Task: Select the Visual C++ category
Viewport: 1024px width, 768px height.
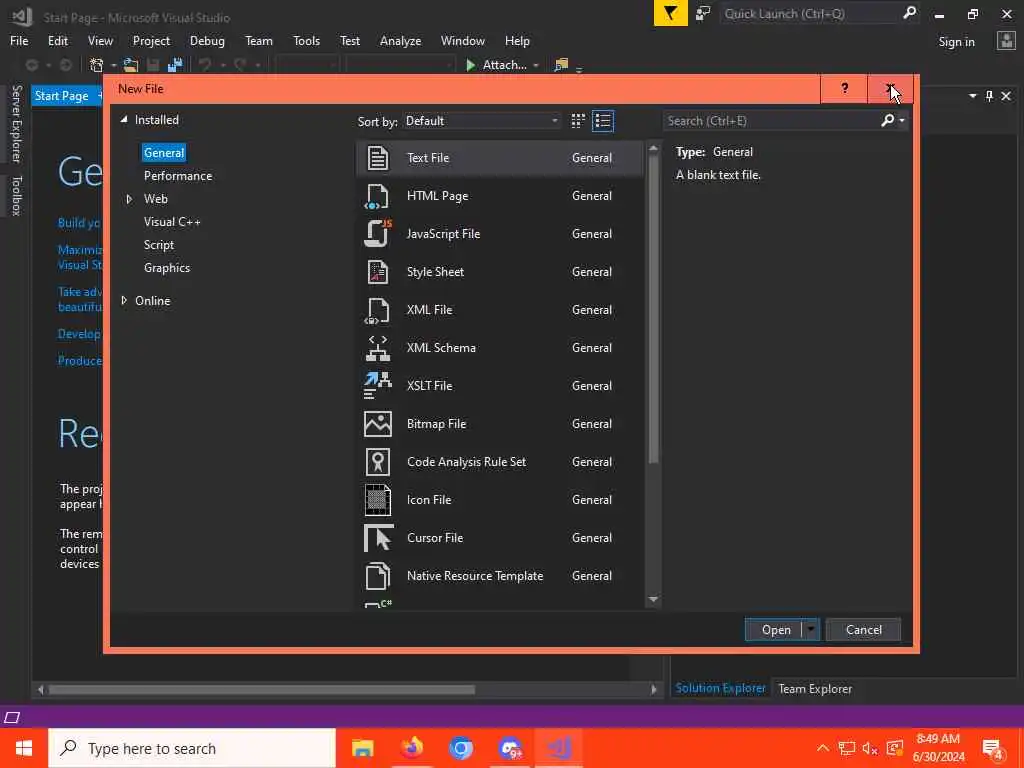Action: tap(172, 222)
